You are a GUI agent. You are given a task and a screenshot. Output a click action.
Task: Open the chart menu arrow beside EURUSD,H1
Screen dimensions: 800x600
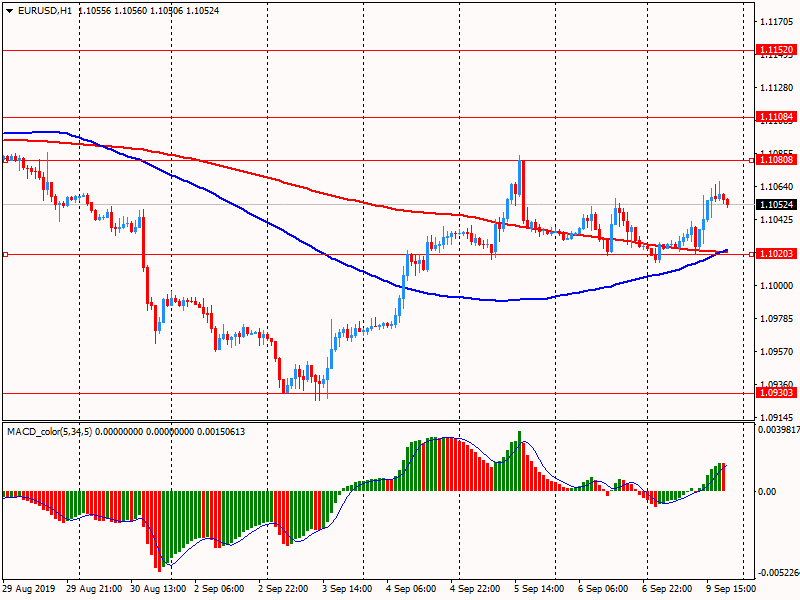pyautogui.click(x=10, y=11)
